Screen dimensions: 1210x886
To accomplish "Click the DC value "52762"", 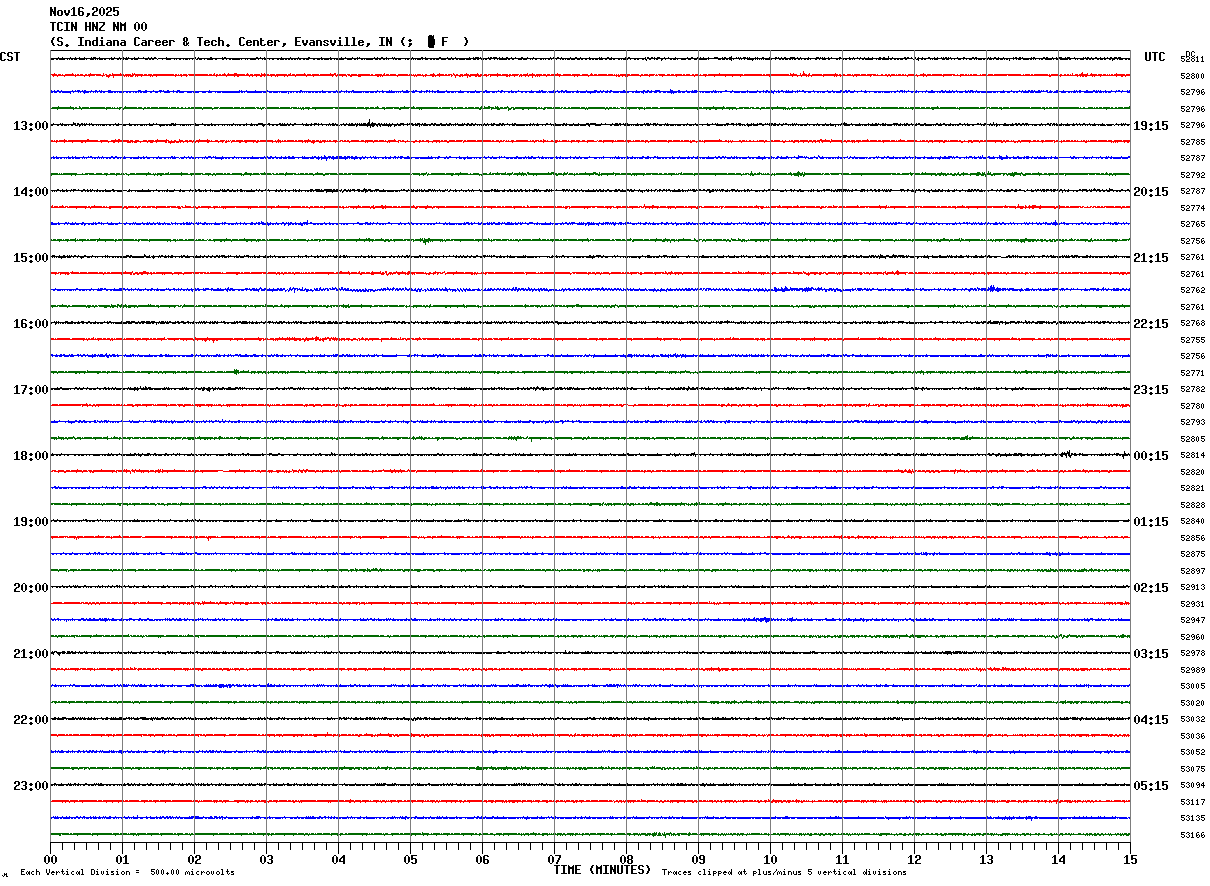I will tap(1193, 290).
